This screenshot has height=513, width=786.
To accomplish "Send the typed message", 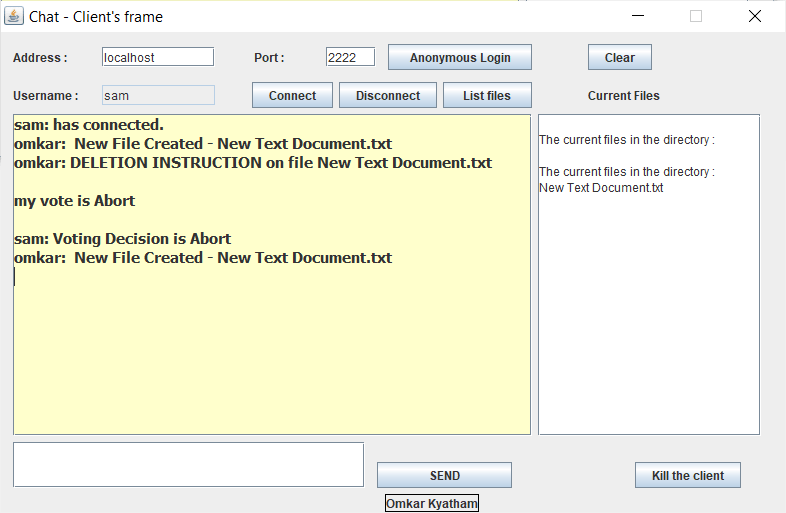I will tap(444, 475).
